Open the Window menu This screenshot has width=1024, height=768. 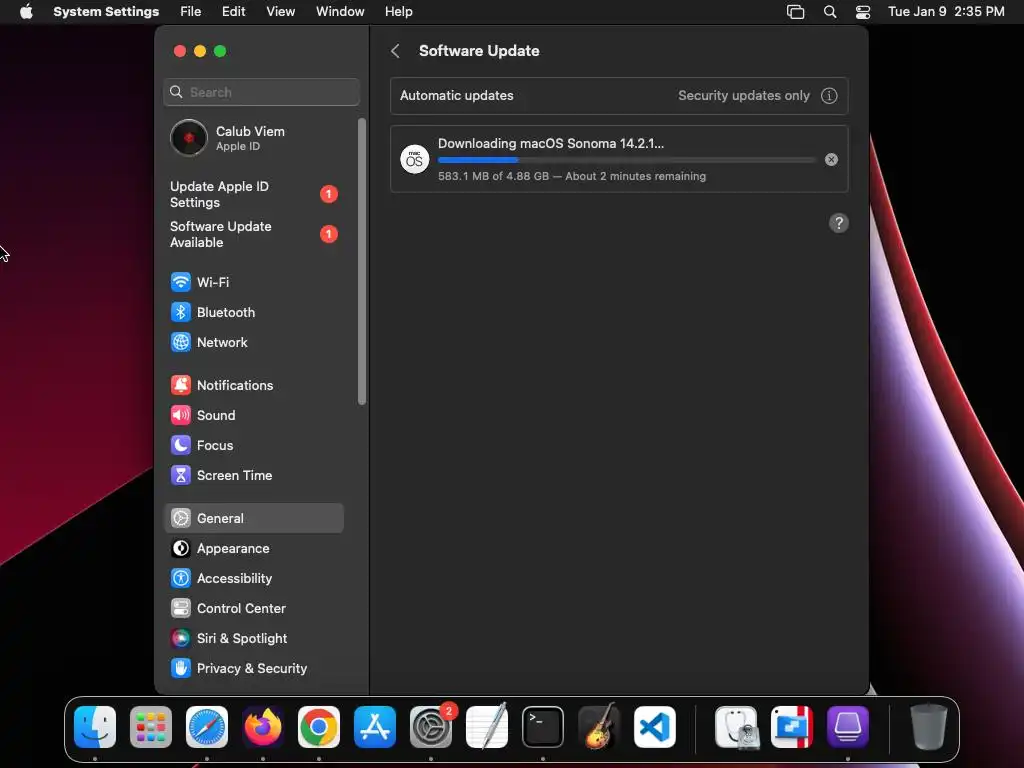pyautogui.click(x=340, y=12)
